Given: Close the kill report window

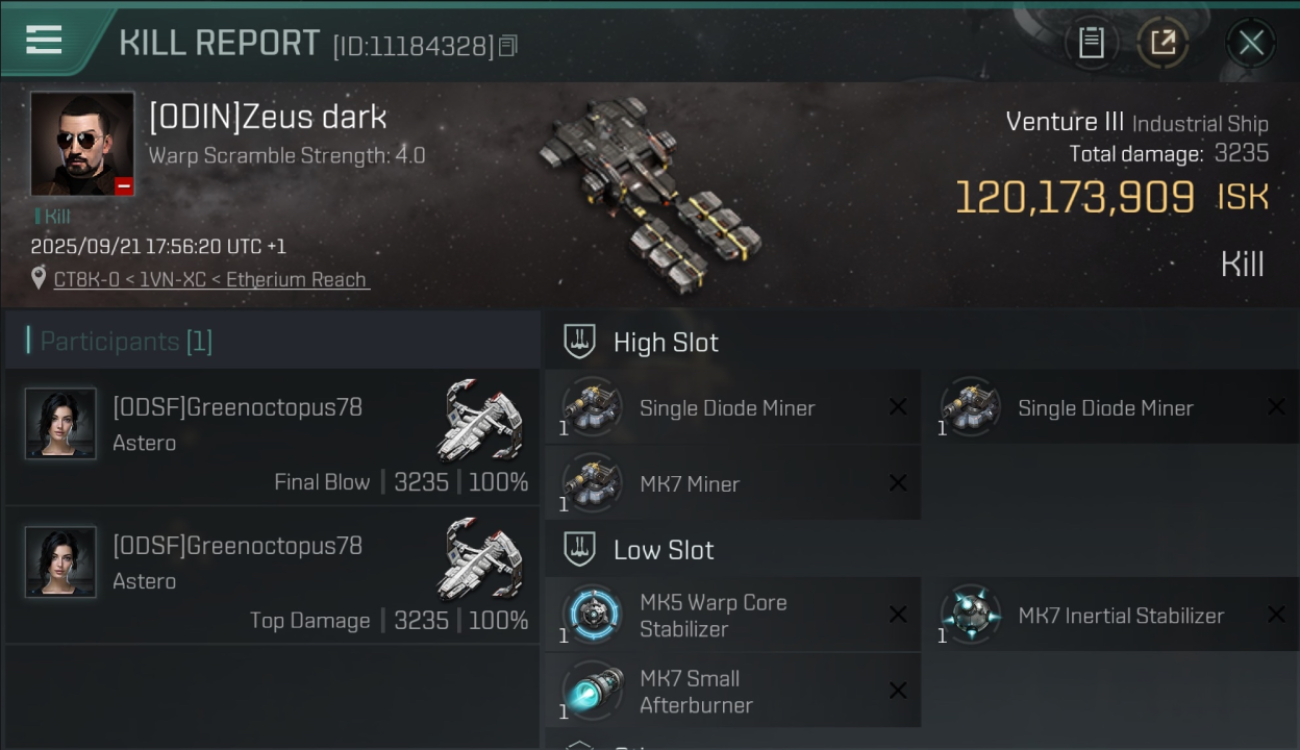Looking at the screenshot, I should point(1251,43).
